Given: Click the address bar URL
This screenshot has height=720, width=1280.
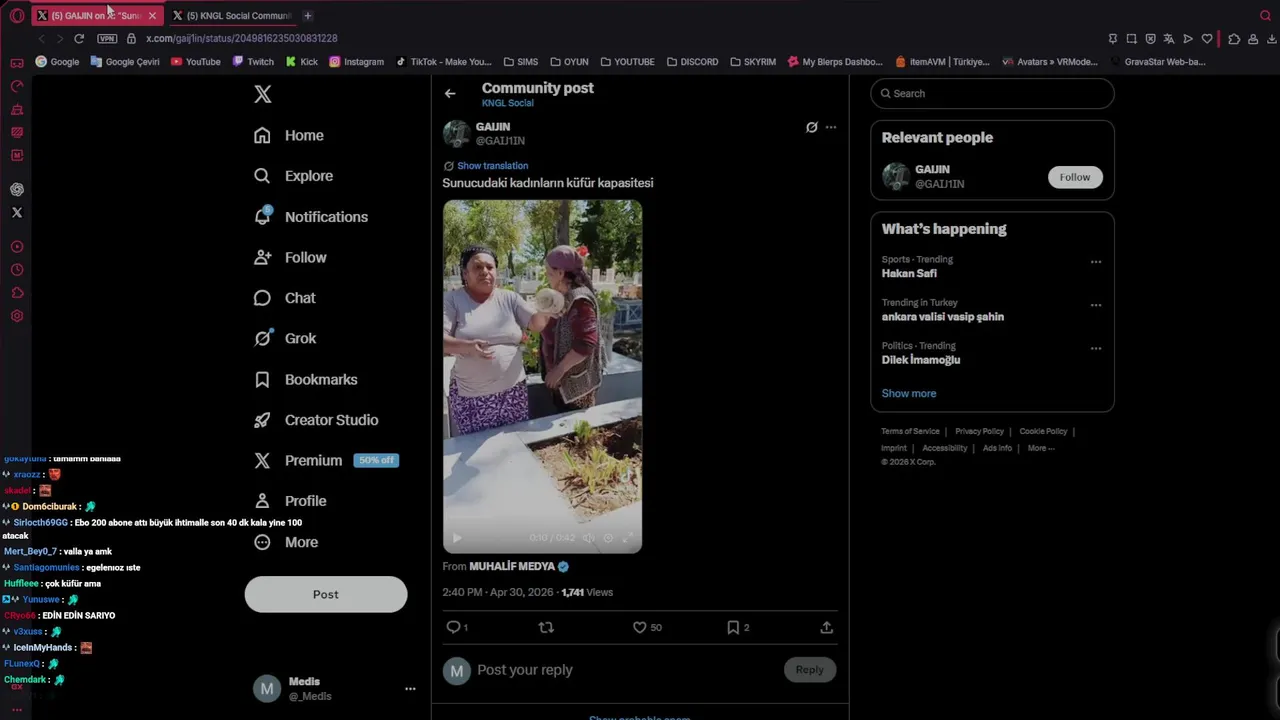Looking at the screenshot, I should coord(242,38).
